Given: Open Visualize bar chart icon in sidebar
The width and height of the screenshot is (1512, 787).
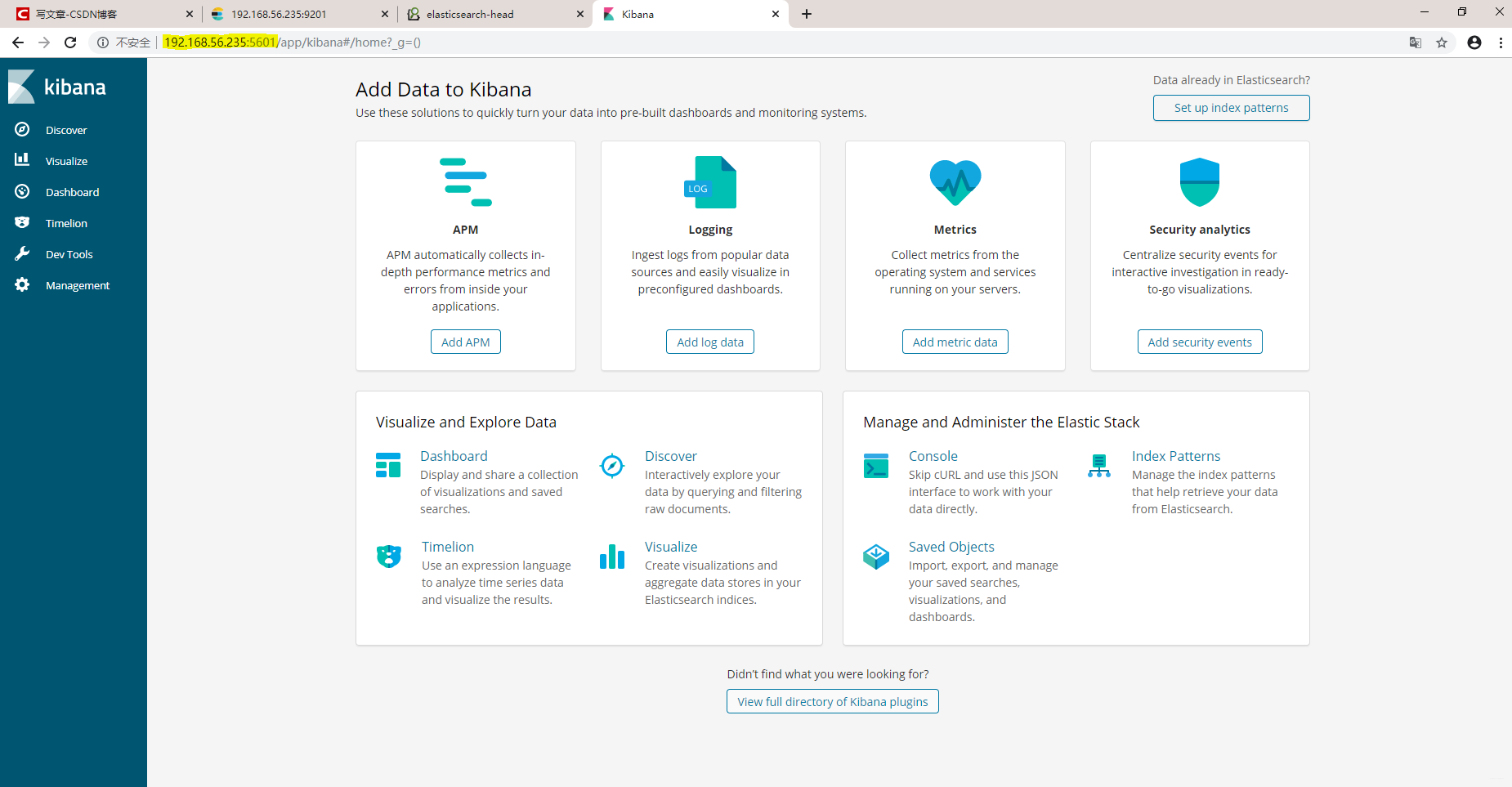Looking at the screenshot, I should (22, 160).
